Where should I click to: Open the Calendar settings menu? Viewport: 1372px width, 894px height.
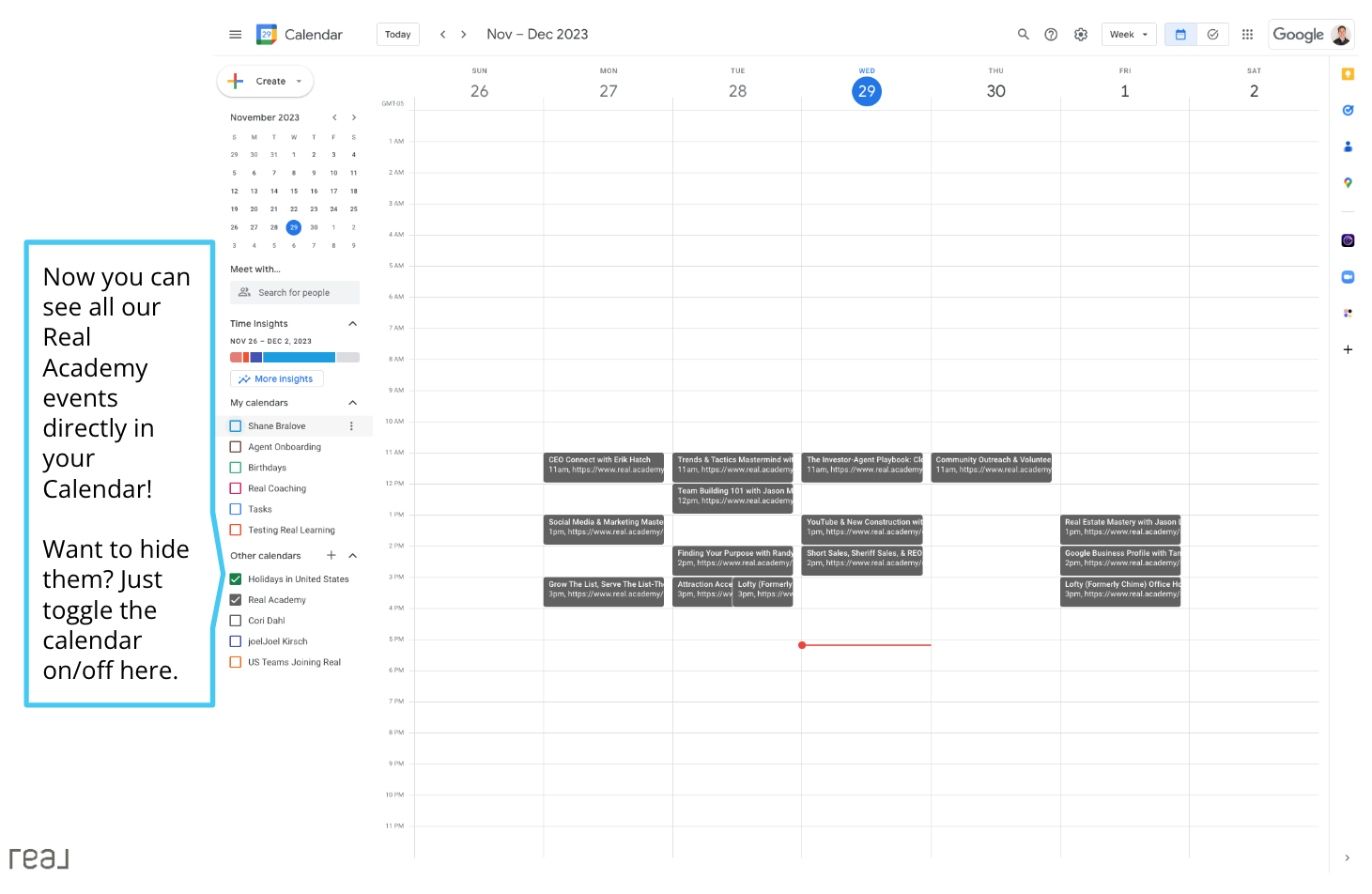pos(1080,34)
